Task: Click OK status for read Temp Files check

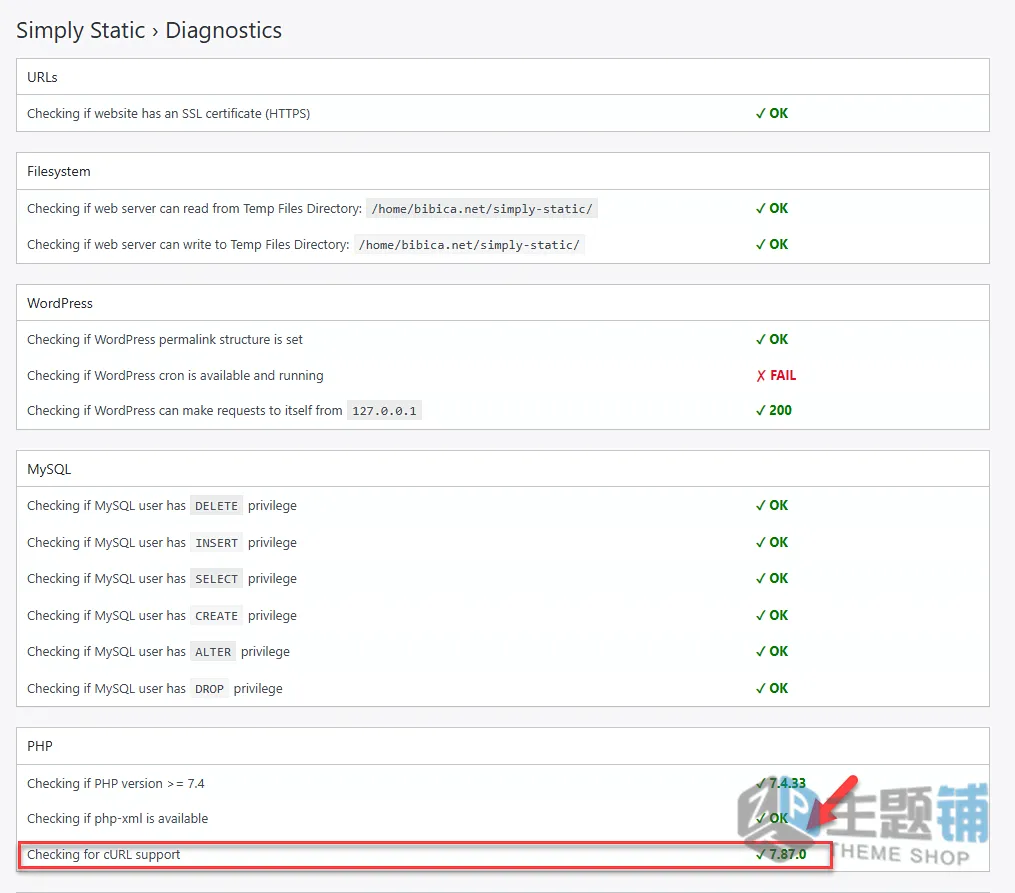Action: (772, 208)
